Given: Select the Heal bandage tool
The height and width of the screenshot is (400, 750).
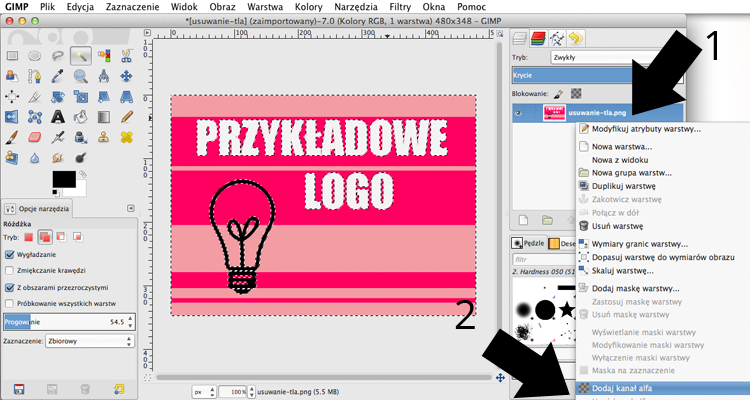Looking at the screenshot, I should coord(126,138).
